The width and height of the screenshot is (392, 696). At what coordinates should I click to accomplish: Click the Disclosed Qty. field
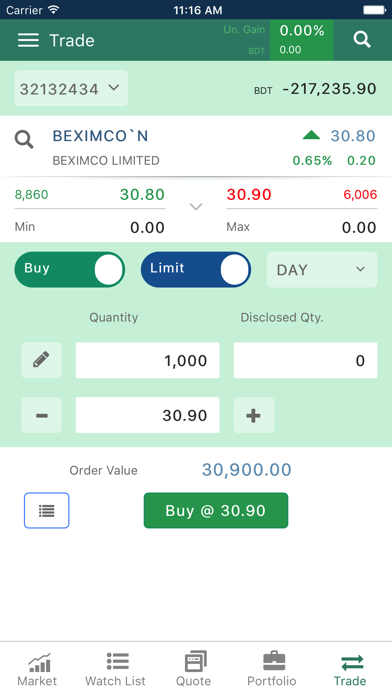click(x=305, y=360)
